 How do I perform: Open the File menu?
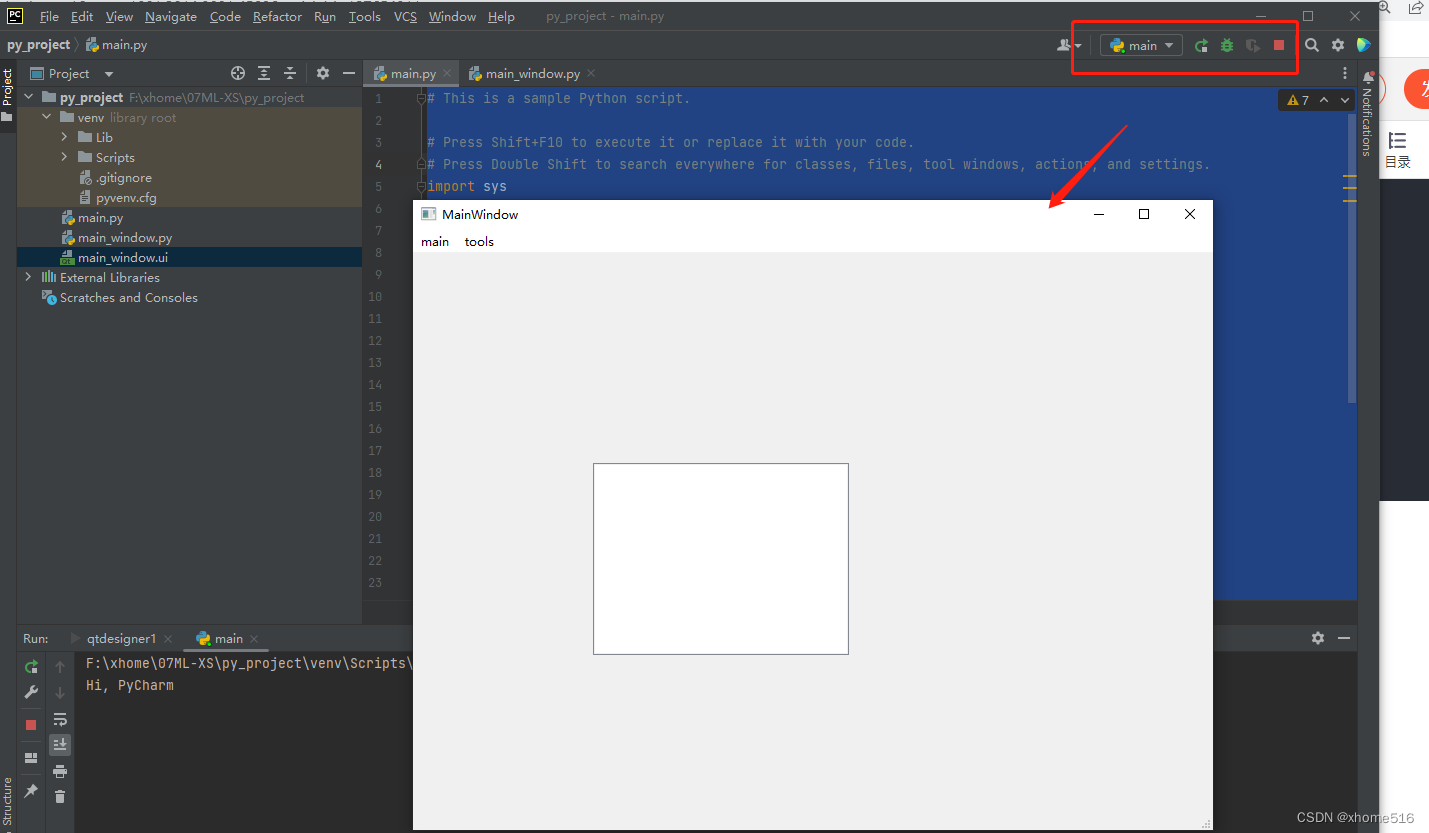point(49,16)
